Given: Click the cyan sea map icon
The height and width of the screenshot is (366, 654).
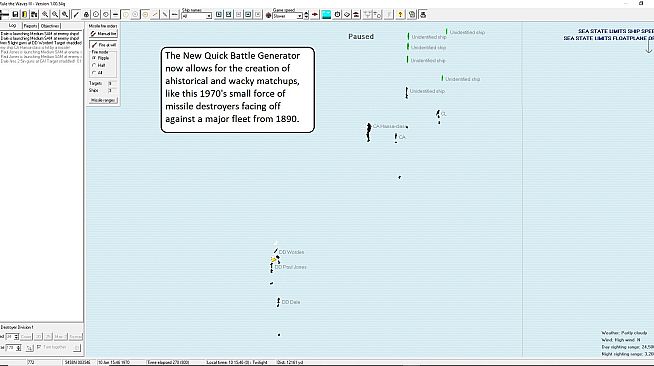Looking at the screenshot, I should [326, 15].
